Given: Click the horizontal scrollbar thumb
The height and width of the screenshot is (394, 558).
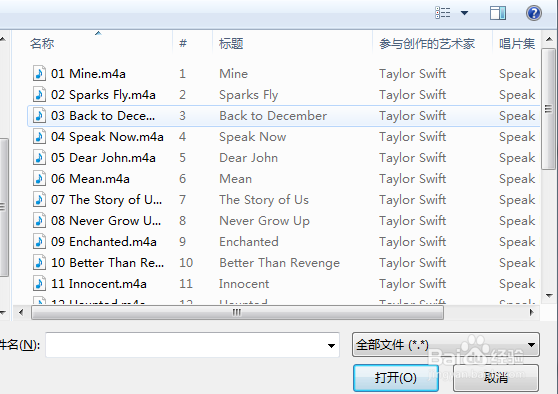Looking at the screenshot, I should [237, 312].
